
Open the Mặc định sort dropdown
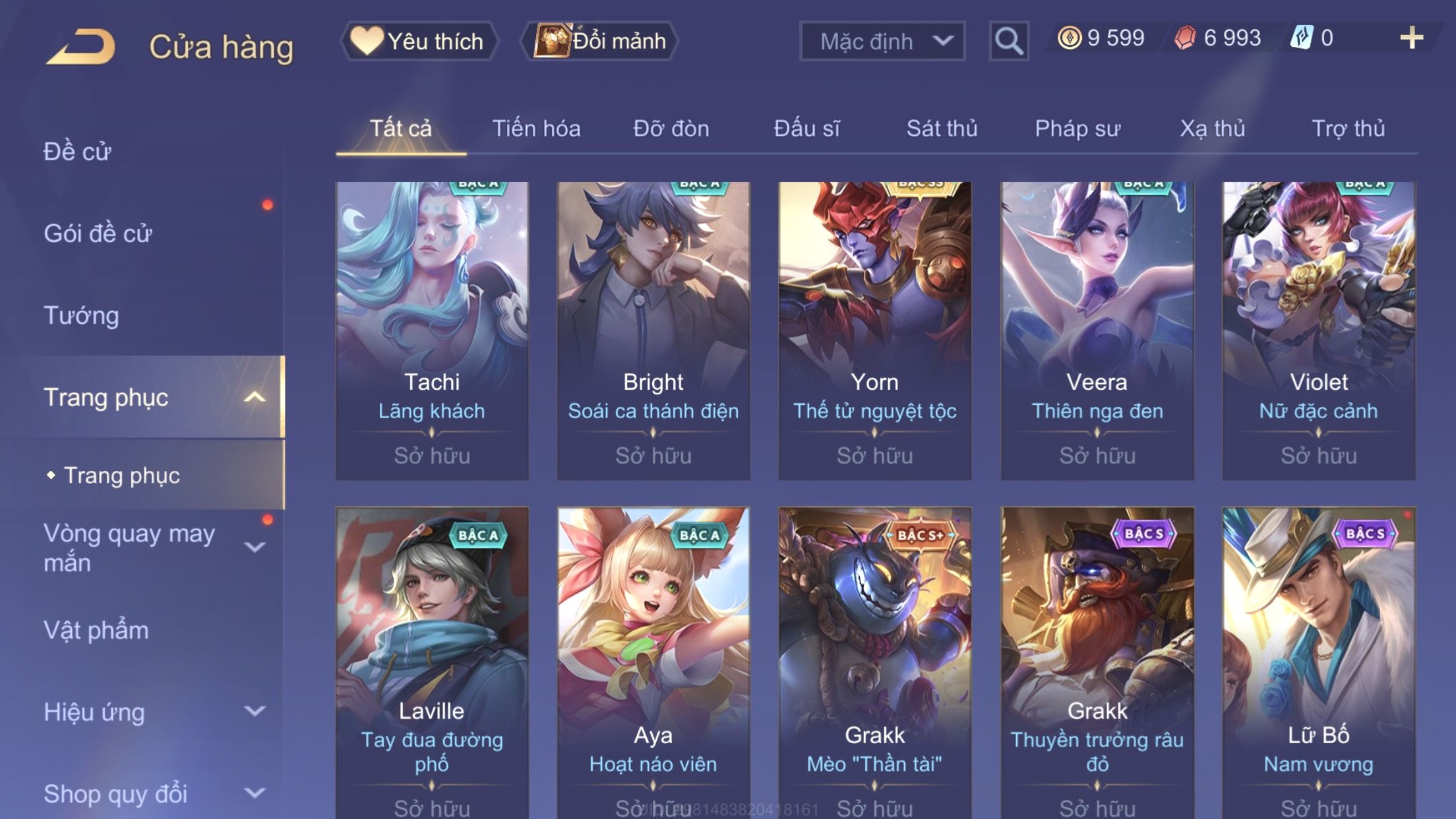click(x=882, y=41)
